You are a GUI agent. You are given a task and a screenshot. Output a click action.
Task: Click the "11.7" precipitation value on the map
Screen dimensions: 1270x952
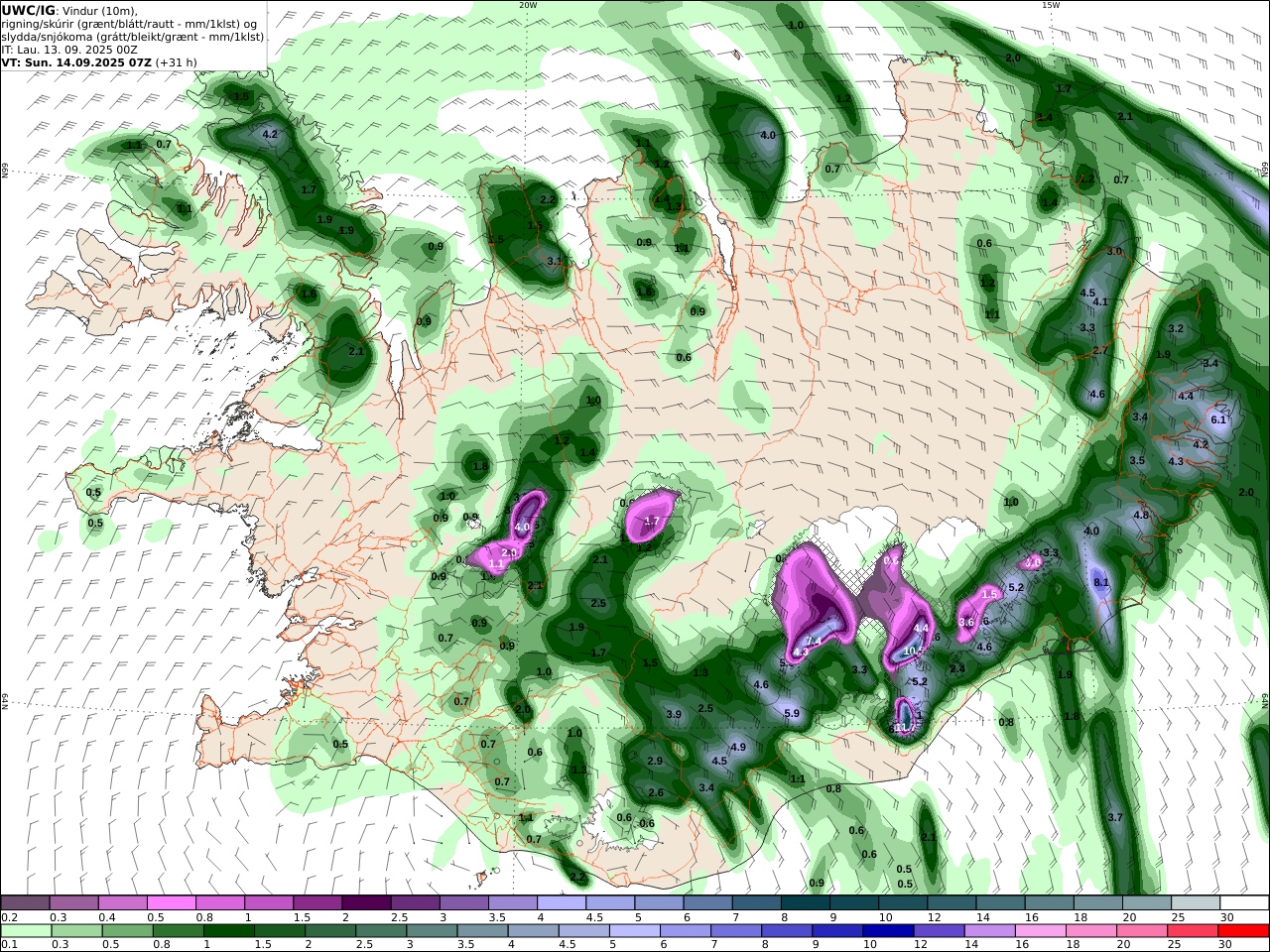tap(904, 728)
